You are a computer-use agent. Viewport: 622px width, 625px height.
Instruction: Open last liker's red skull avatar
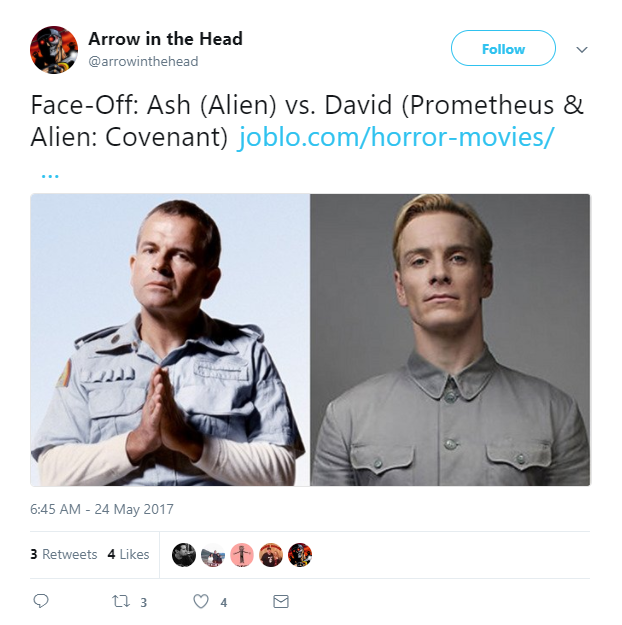300,554
